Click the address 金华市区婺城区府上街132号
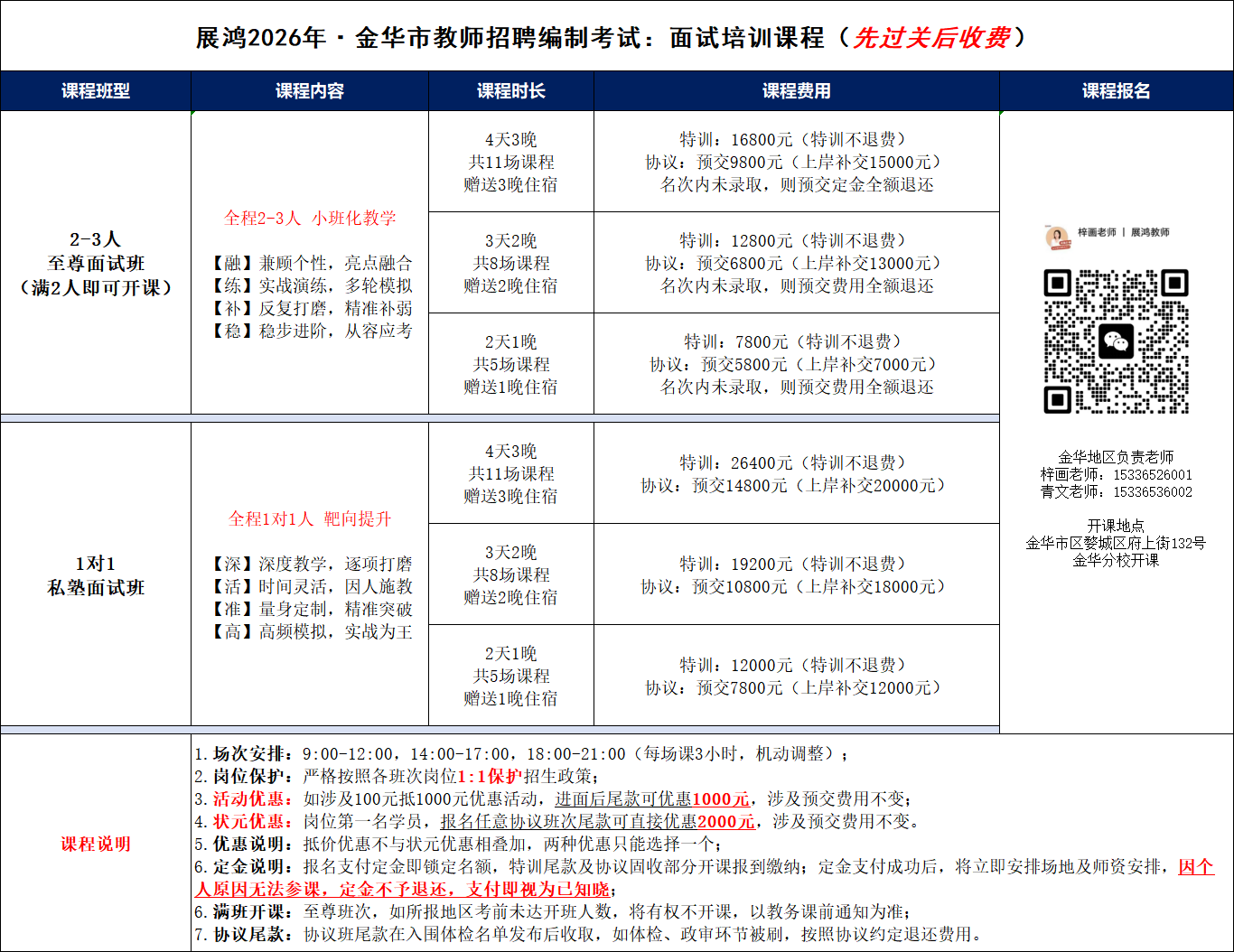 (1116, 543)
